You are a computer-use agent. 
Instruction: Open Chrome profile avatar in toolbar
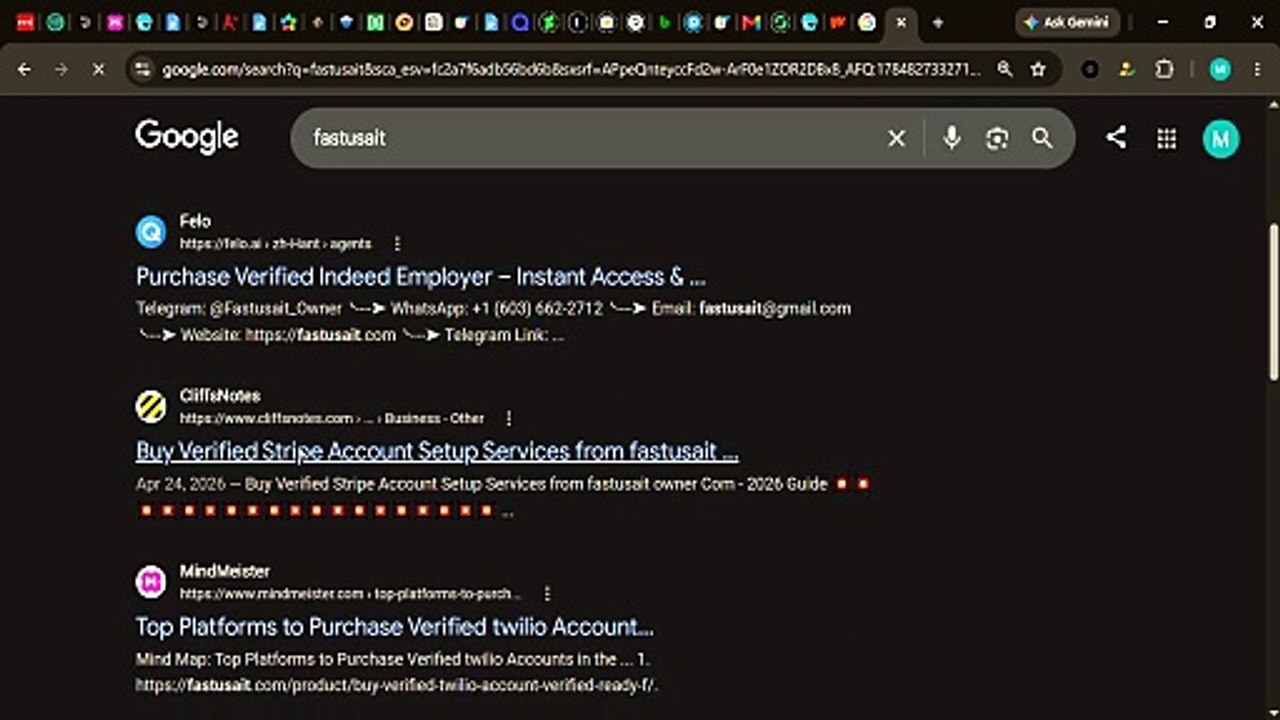1220,69
